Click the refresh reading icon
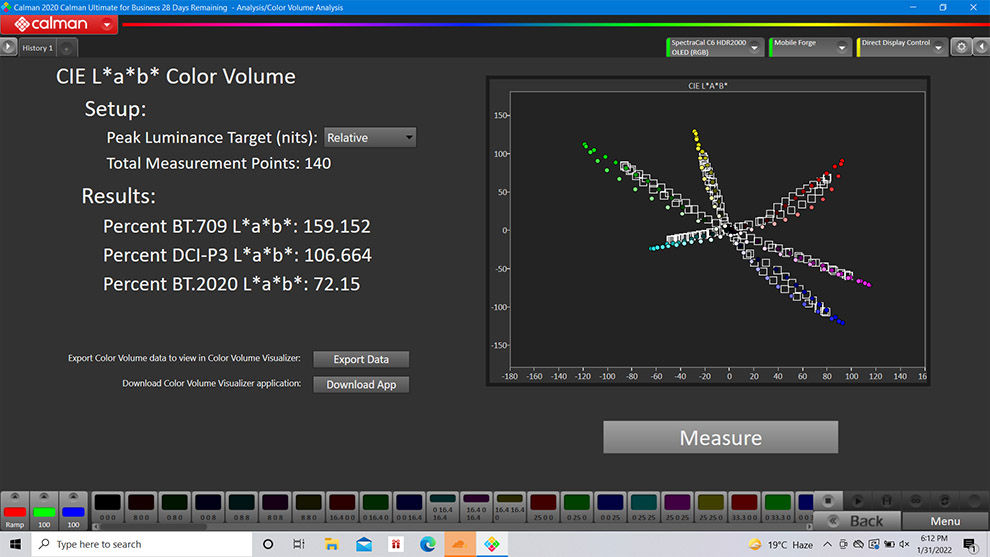 (x=945, y=501)
